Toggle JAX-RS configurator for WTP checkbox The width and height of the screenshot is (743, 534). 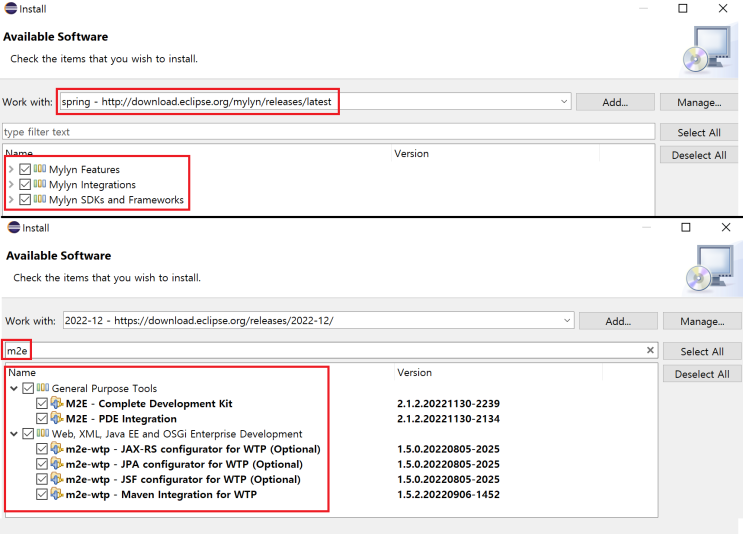pos(42,449)
